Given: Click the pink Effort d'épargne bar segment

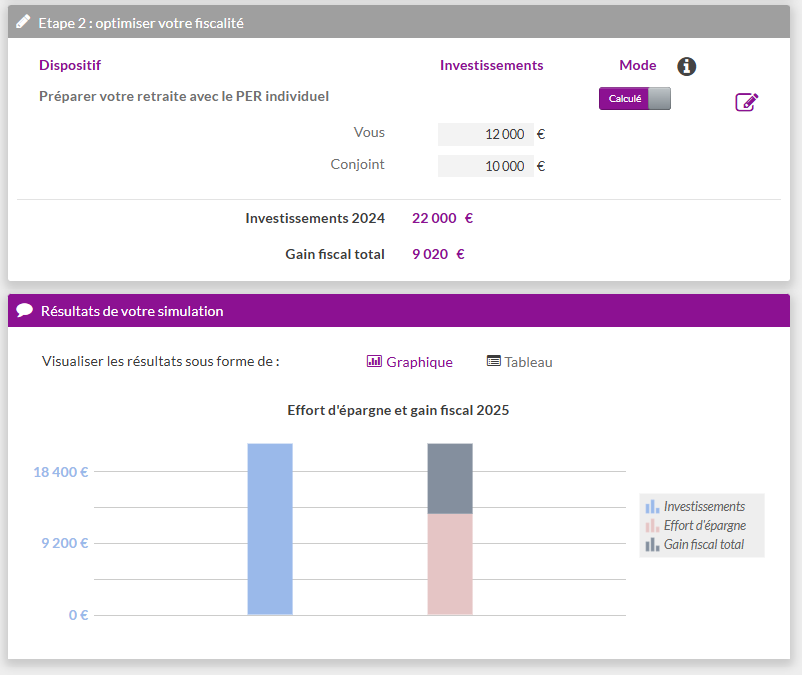Looking at the screenshot, I should coord(450,564).
